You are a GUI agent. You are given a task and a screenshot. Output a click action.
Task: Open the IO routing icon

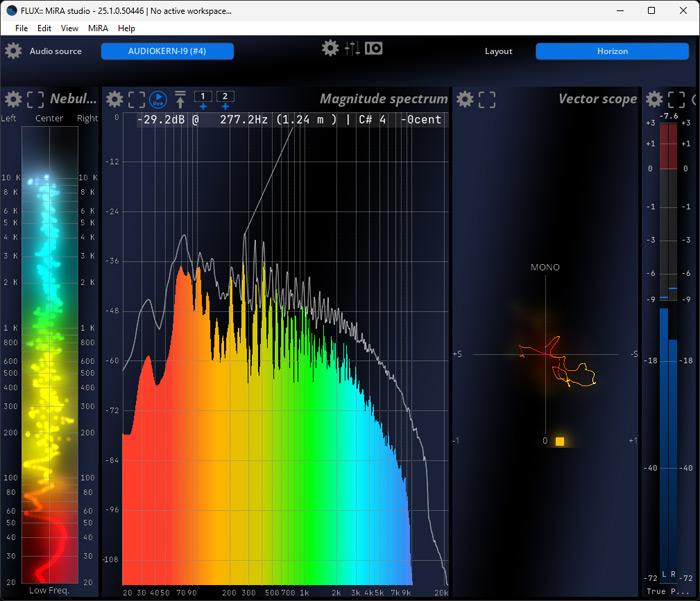pos(374,48)
